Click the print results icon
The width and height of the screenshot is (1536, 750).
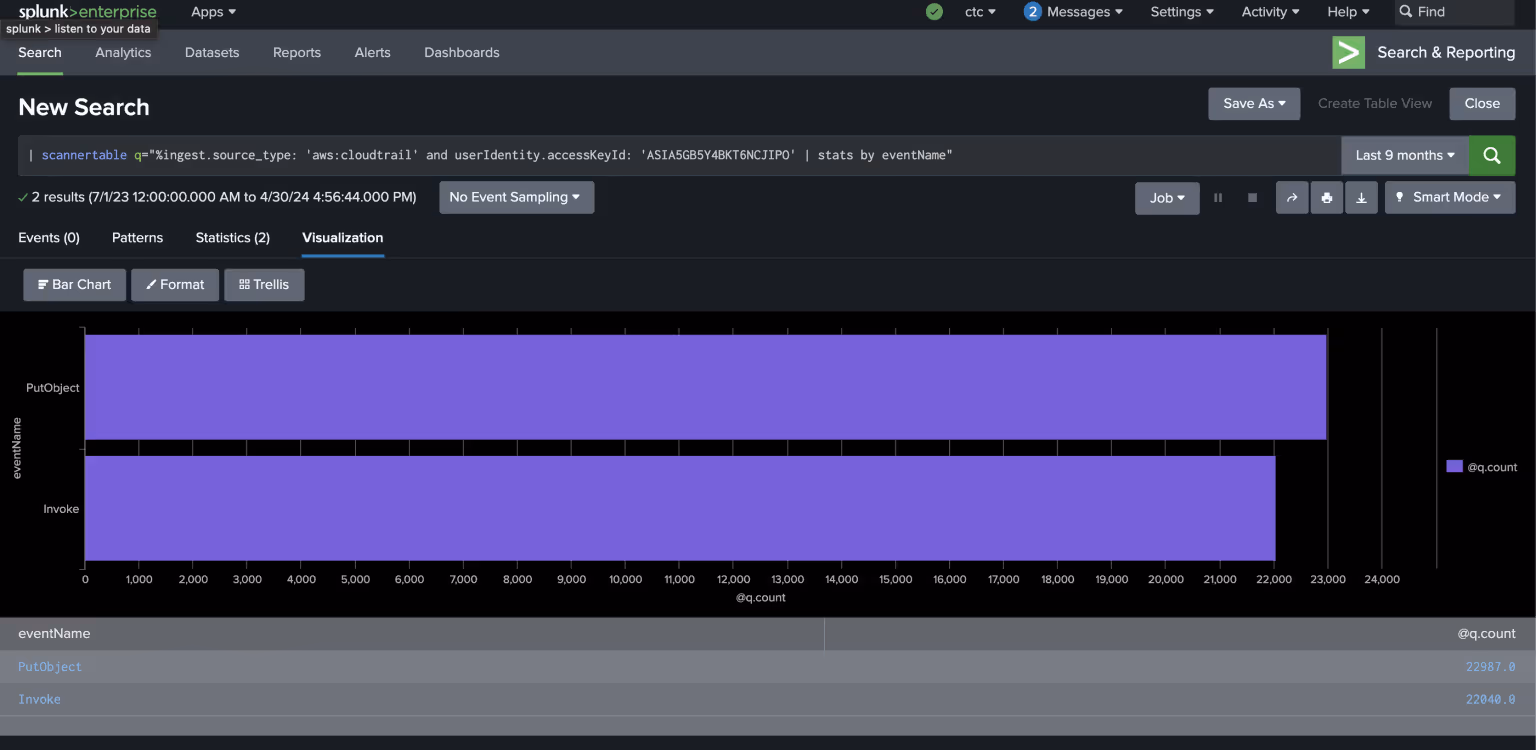tap(1327, 198)
